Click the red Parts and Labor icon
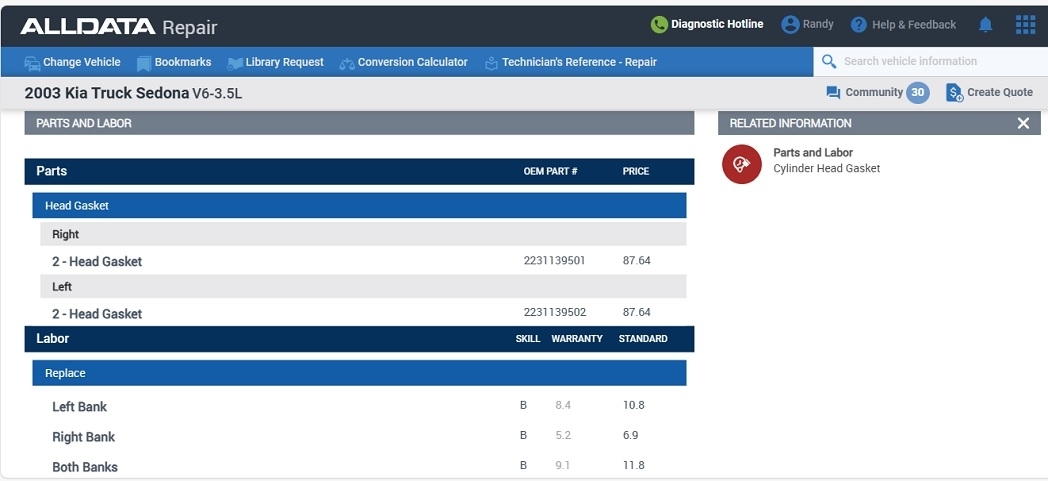The width and height of the screenshot is (1048, 481). coord(741,164)
